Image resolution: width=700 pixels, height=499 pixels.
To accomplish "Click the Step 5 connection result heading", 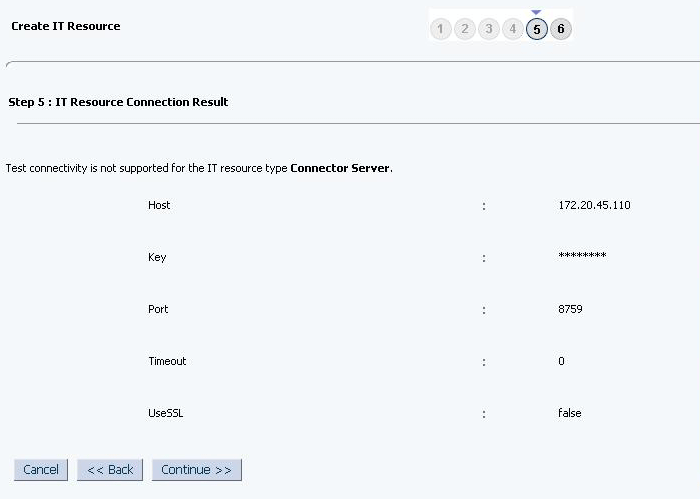I will (118, 102).
